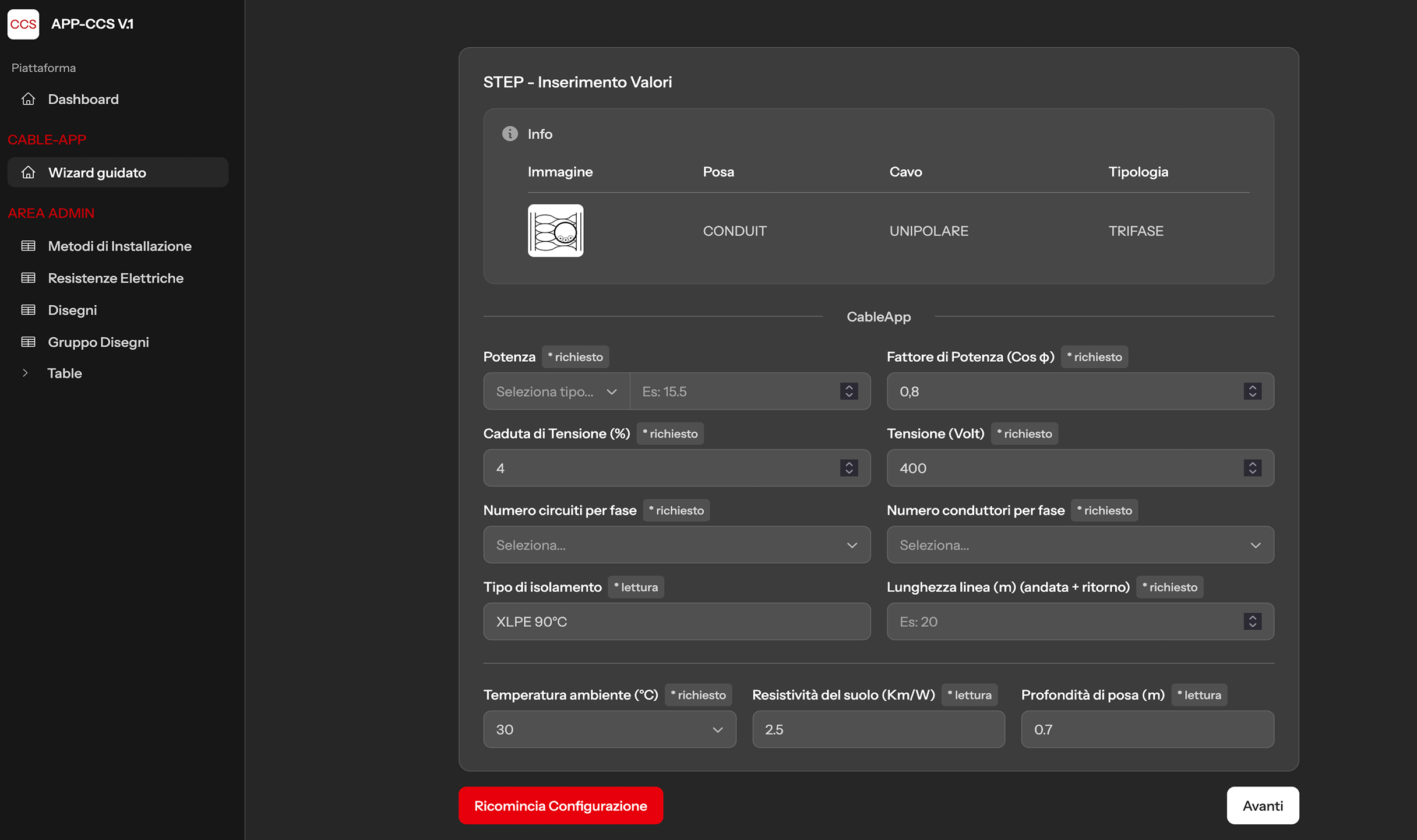Viewport: 1417px width, 840px height.
Task: Open the Numero circuiti per fase dropdown
Action: coord(676,545)
